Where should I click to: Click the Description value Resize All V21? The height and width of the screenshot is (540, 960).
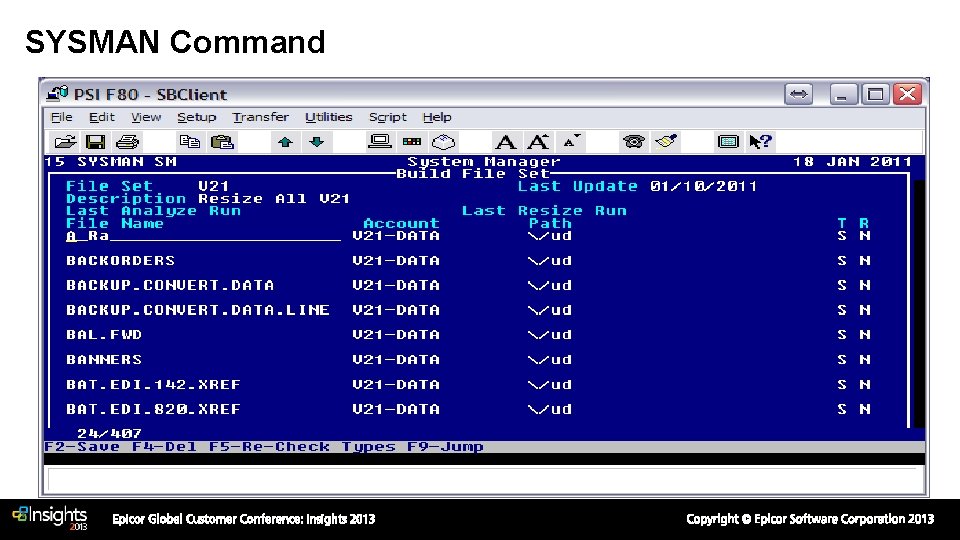(274, 199)
